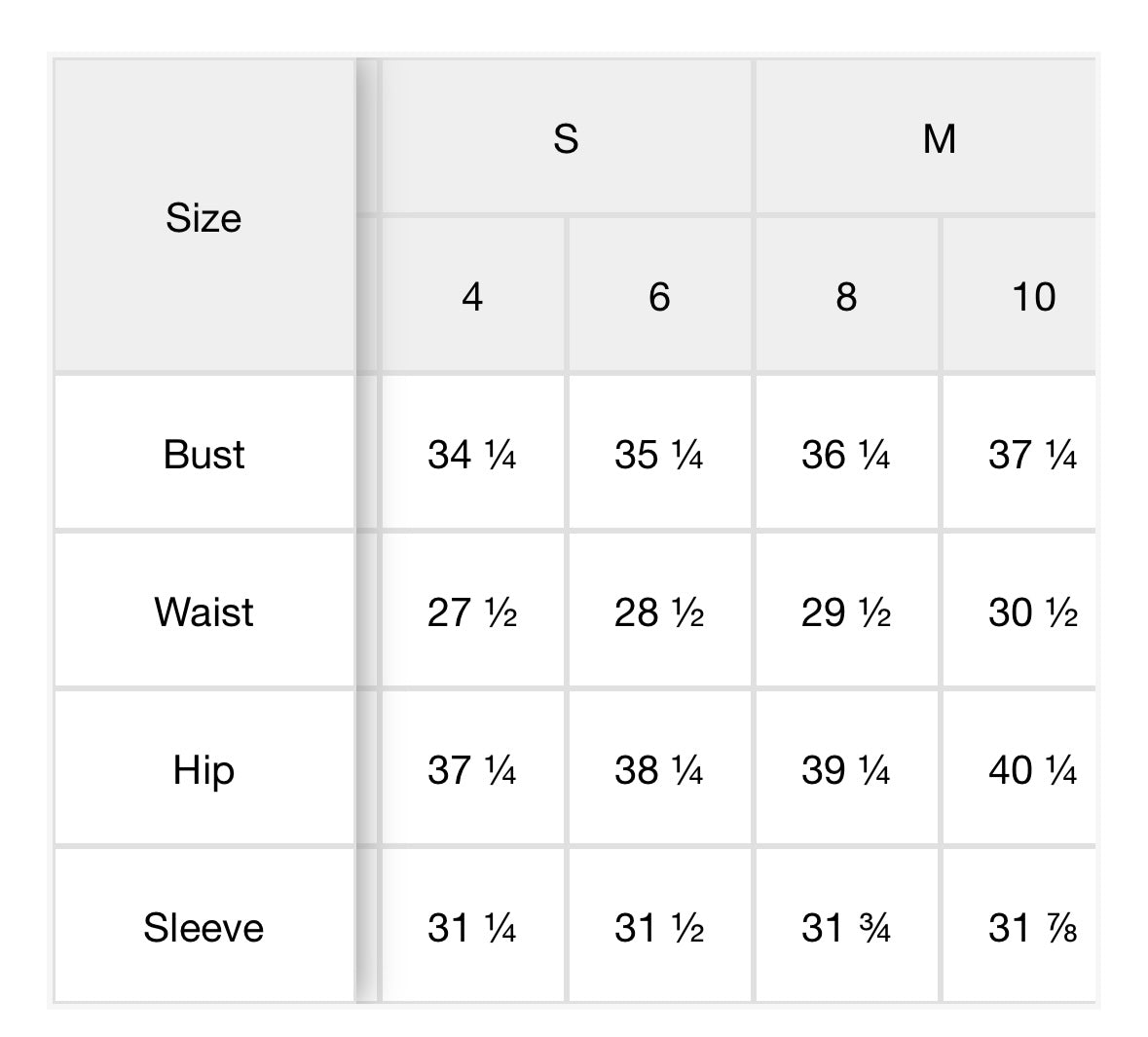This screenshot has height=1037, width=1148.
Task: Click the size 6 column header
Action: [659, 296]
